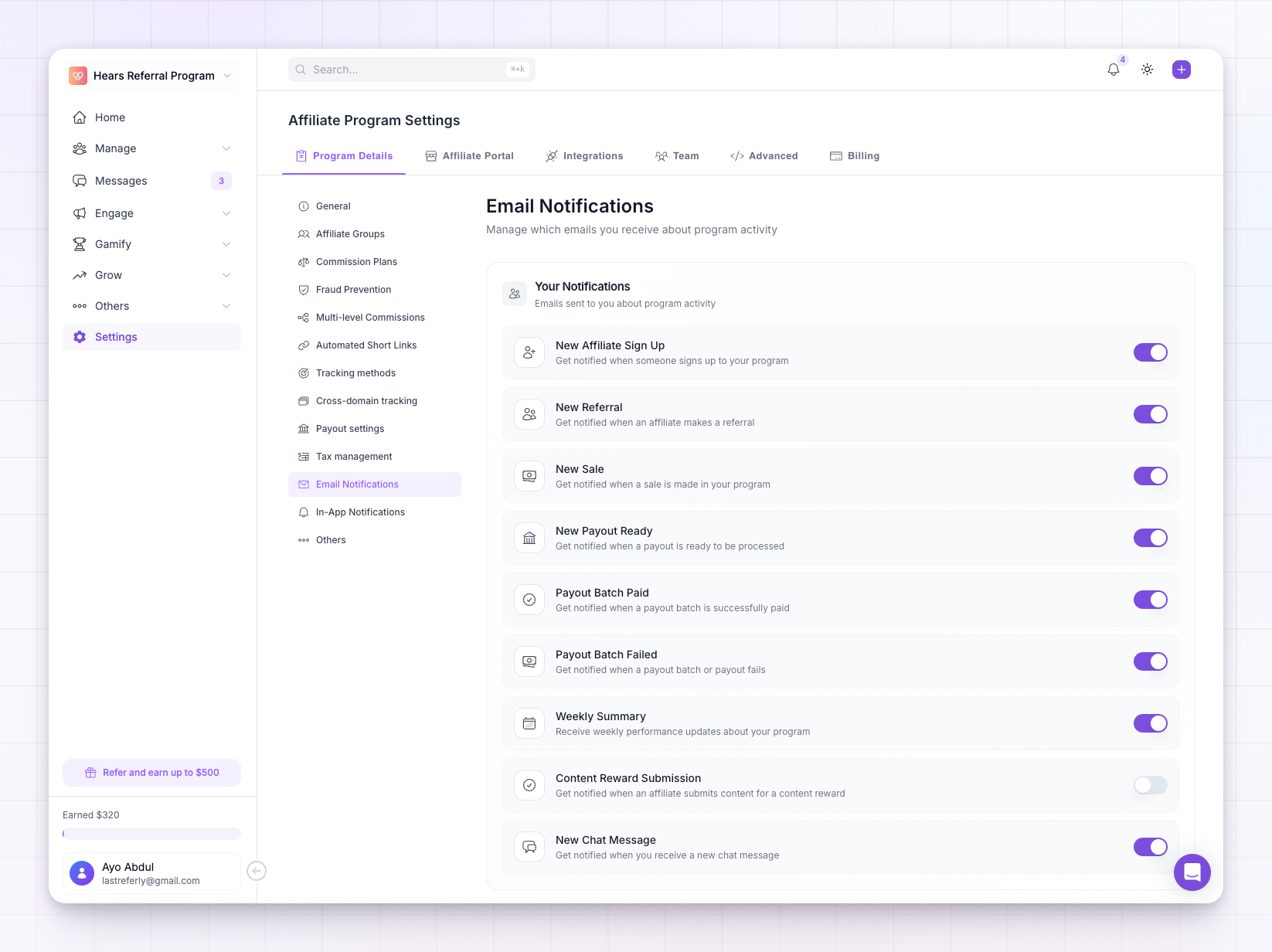Disable Payout Batch Paid emails
This screenshot has height=952, width=1272.
tap(1151, 600)
